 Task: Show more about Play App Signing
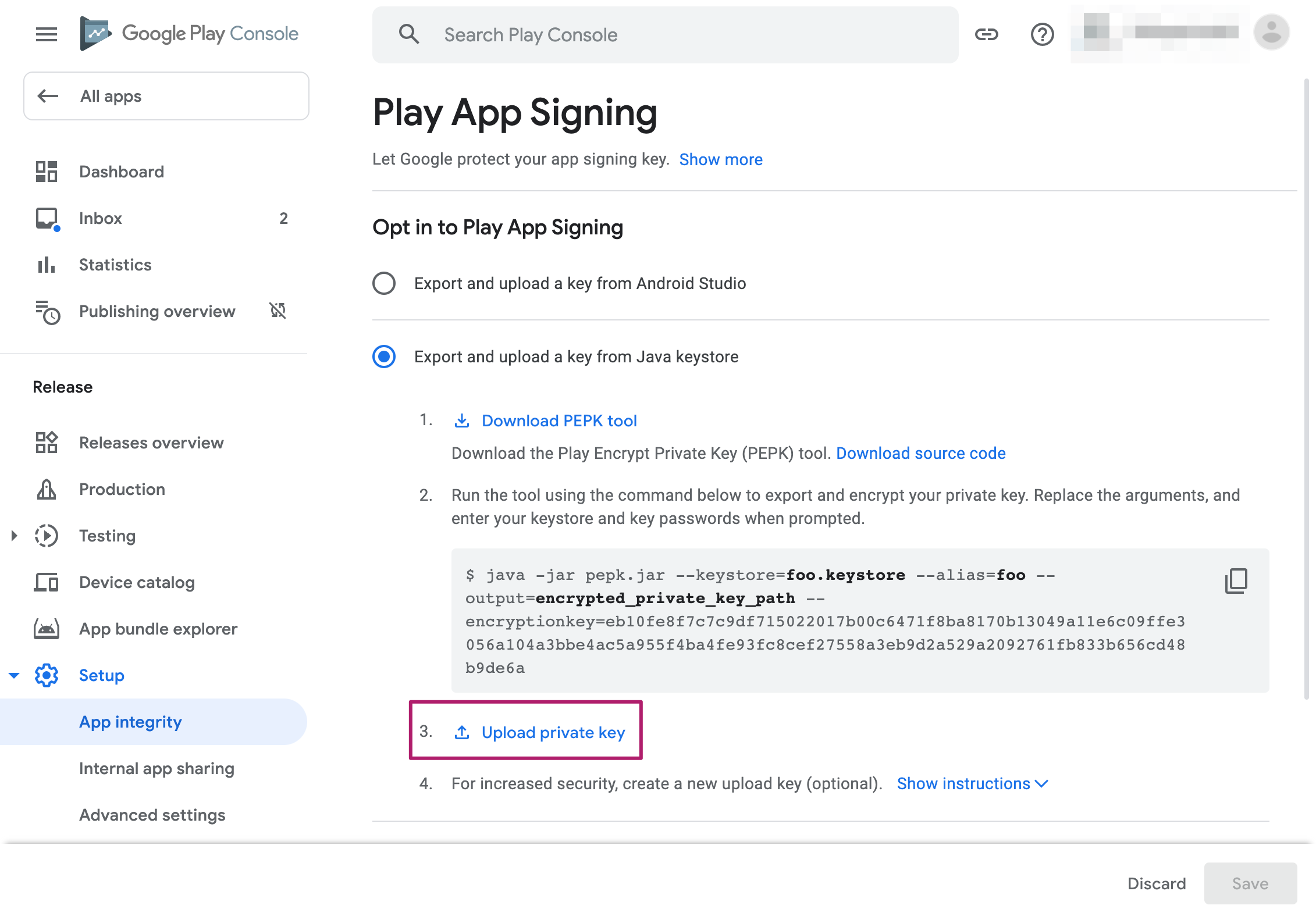(721, 159)
